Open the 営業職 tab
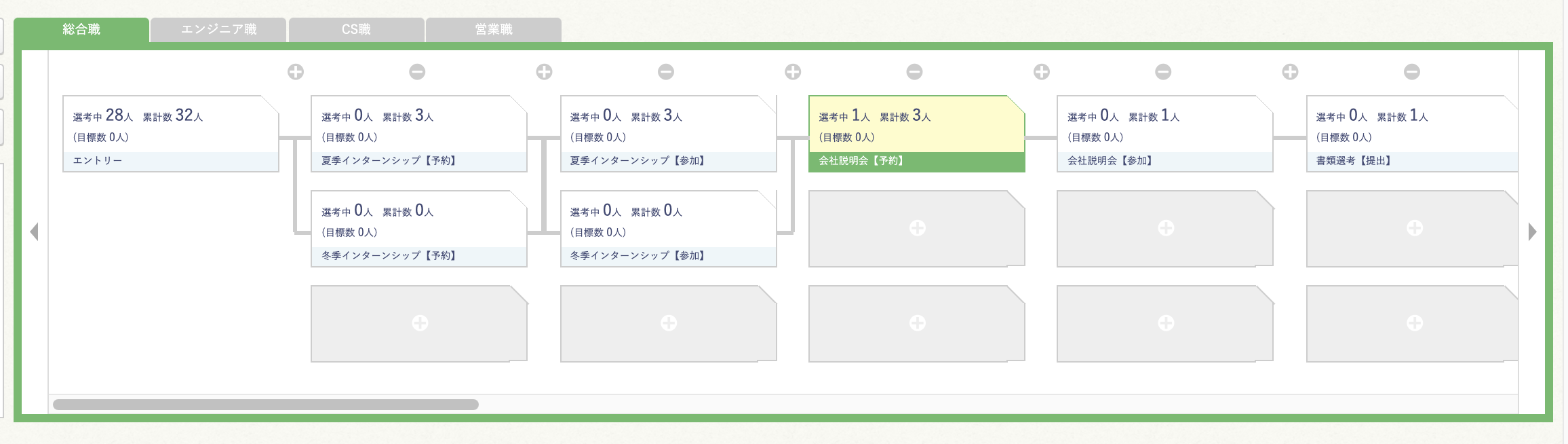Viewport: 1568px width, 444px height. pyautogui.click(x=494, y=30)
